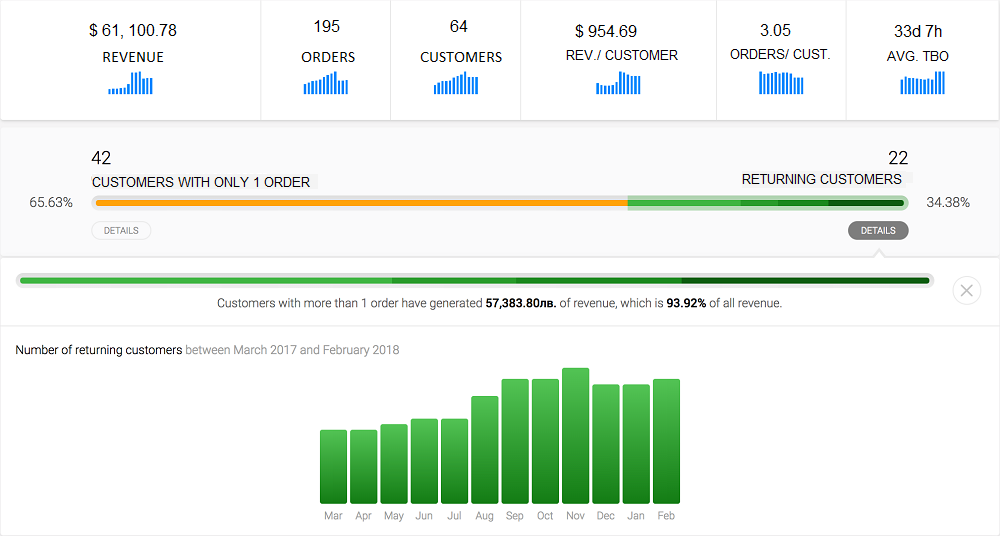Click the November bar in the chart
This screenshot has width=1000, height=536.
click(575, 436)
